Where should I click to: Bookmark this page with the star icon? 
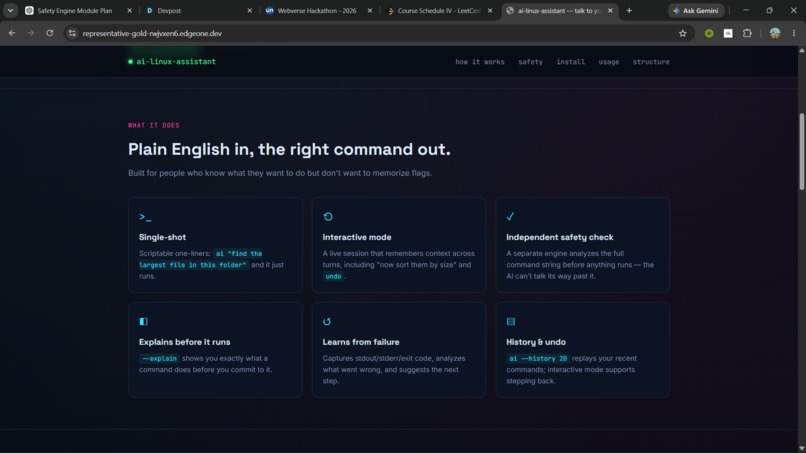(x=683, y=33)
